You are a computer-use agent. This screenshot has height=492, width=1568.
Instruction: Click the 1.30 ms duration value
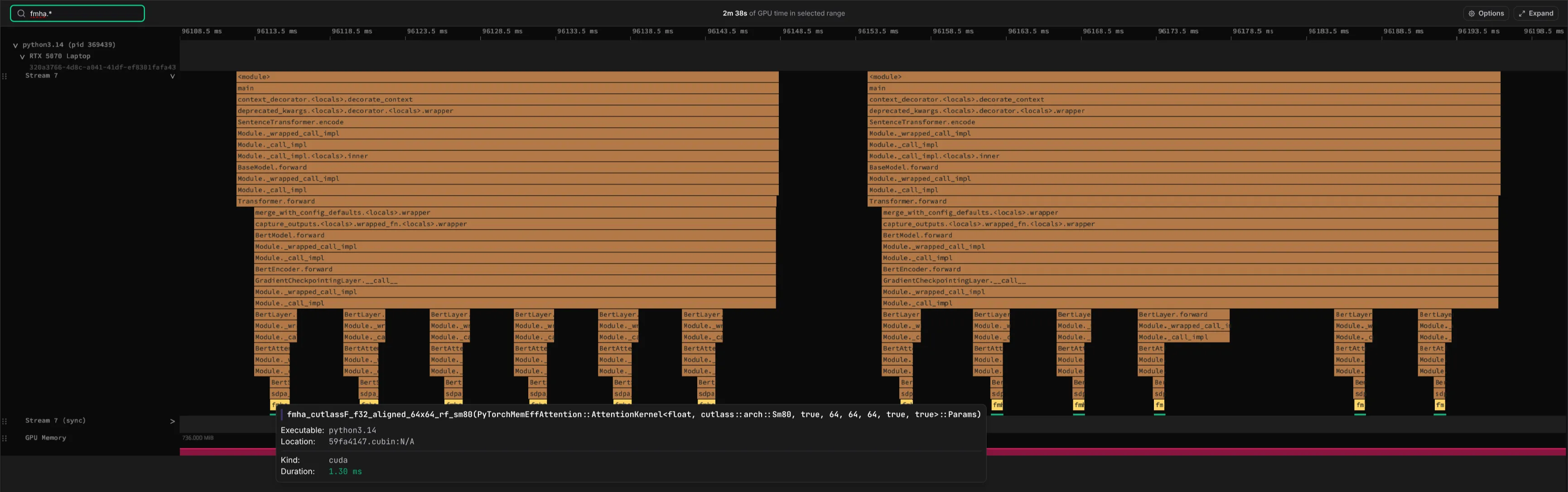(345, 471)
